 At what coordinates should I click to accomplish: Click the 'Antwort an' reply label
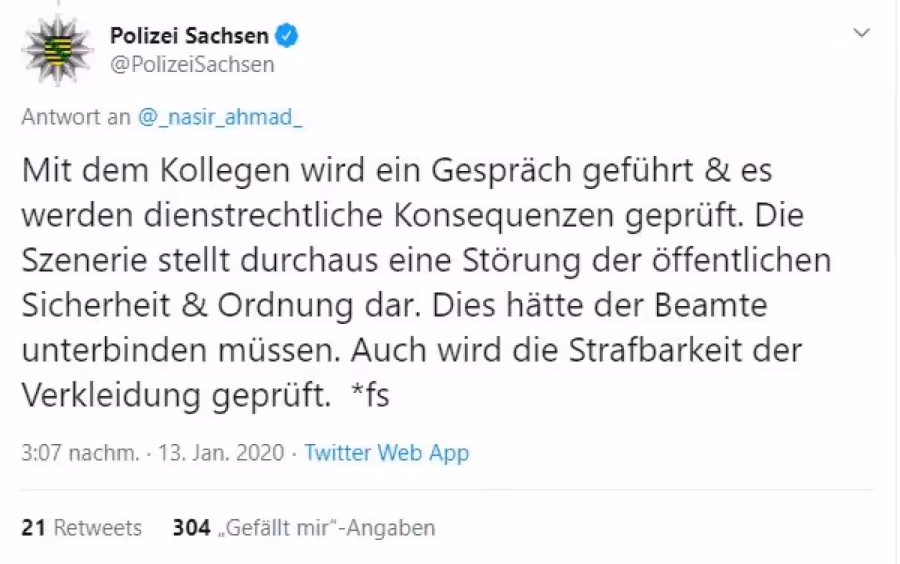click(76, 117)
